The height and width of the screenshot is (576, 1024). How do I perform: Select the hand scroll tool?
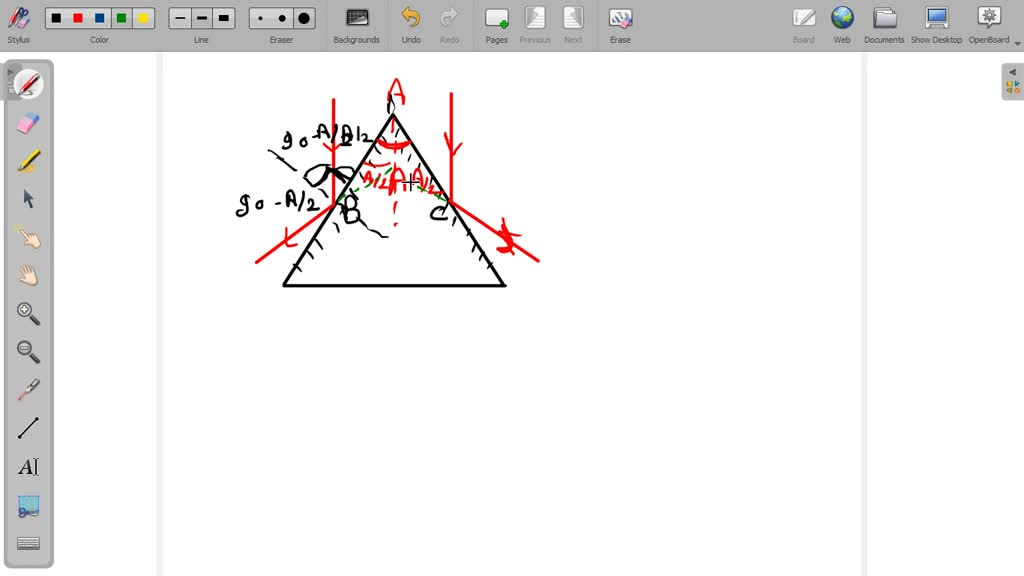[27, 275]
